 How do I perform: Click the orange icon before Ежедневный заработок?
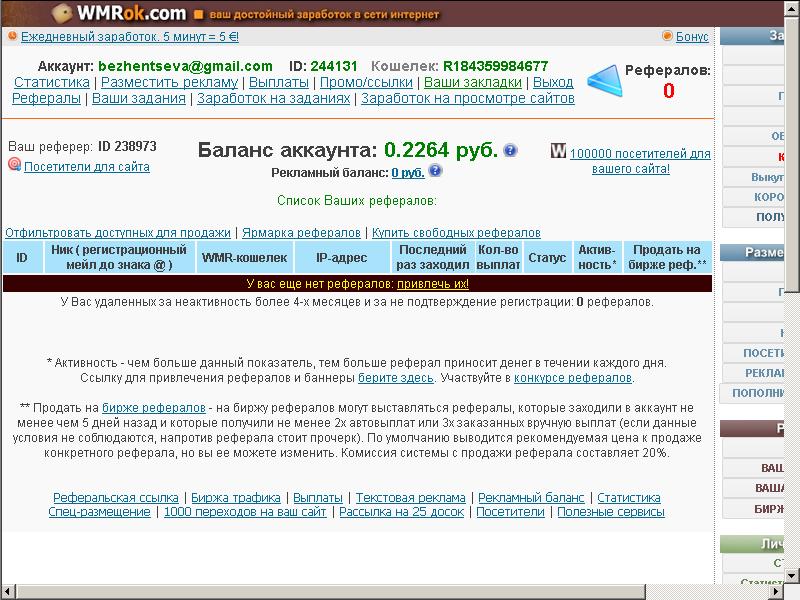click(x=12, y=36)
